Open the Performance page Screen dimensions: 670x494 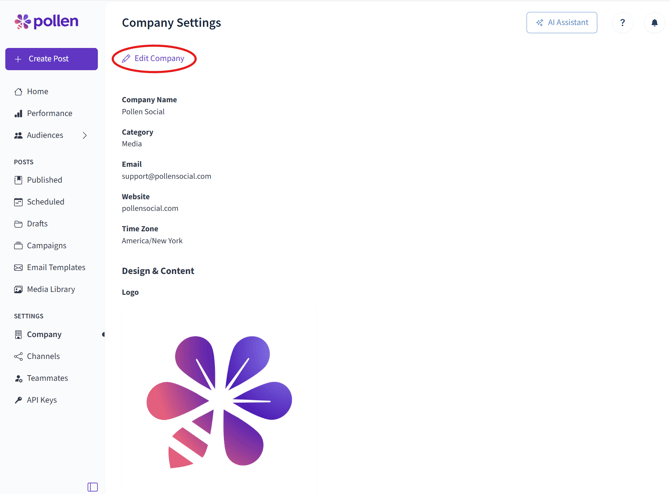tap(50, 113)
